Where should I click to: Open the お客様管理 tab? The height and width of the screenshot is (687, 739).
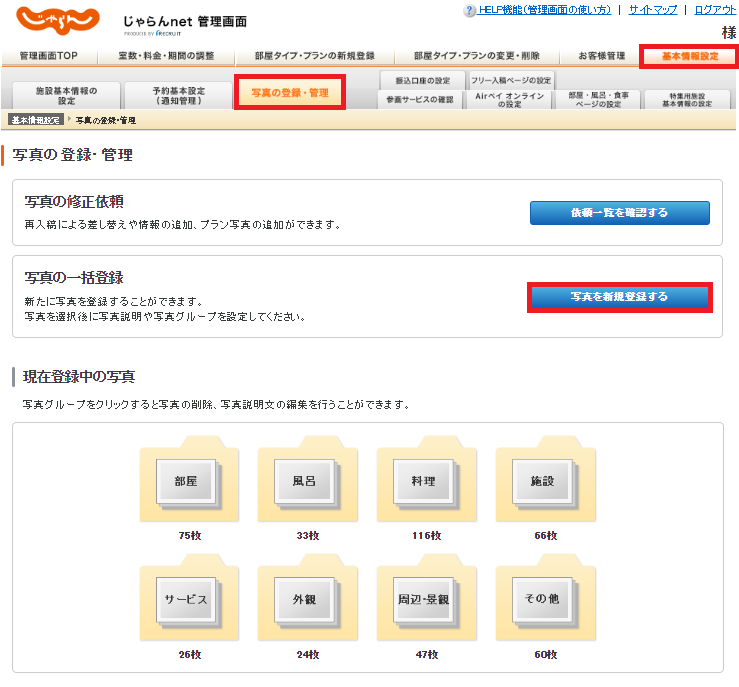(601, 56)
